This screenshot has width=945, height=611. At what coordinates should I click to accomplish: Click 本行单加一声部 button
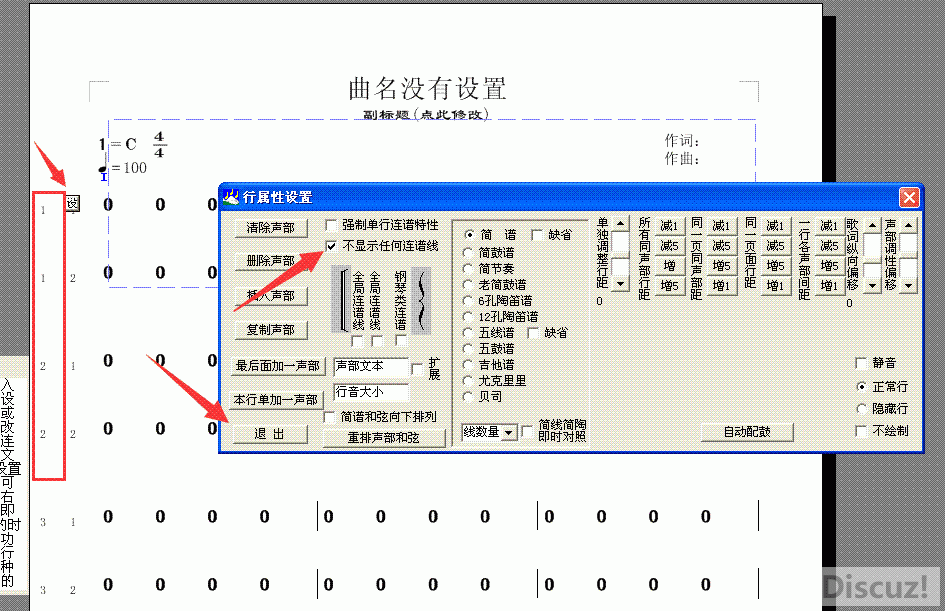point(276,400)
